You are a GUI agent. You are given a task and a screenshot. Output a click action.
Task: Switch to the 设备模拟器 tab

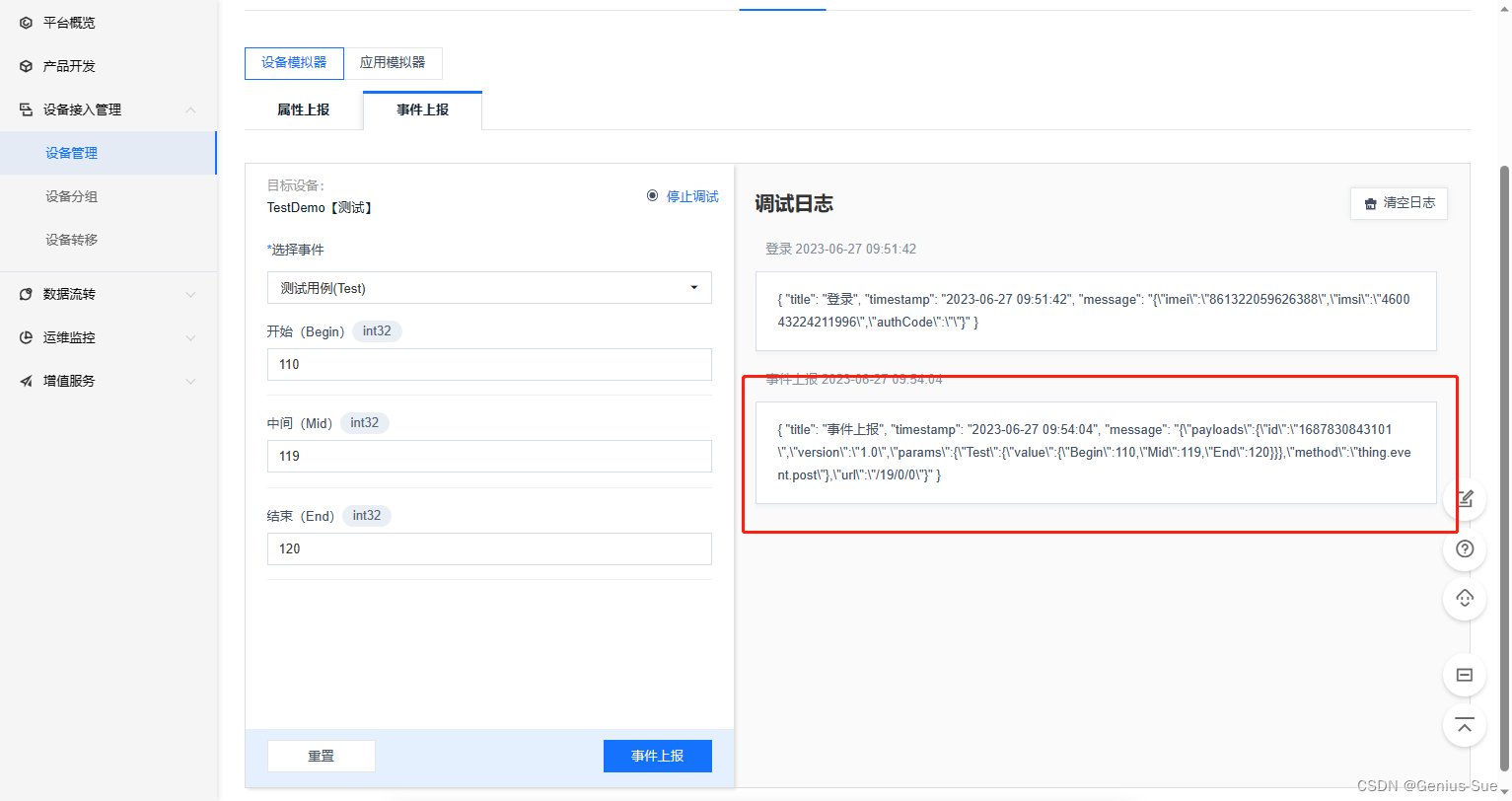pos(294,63)
